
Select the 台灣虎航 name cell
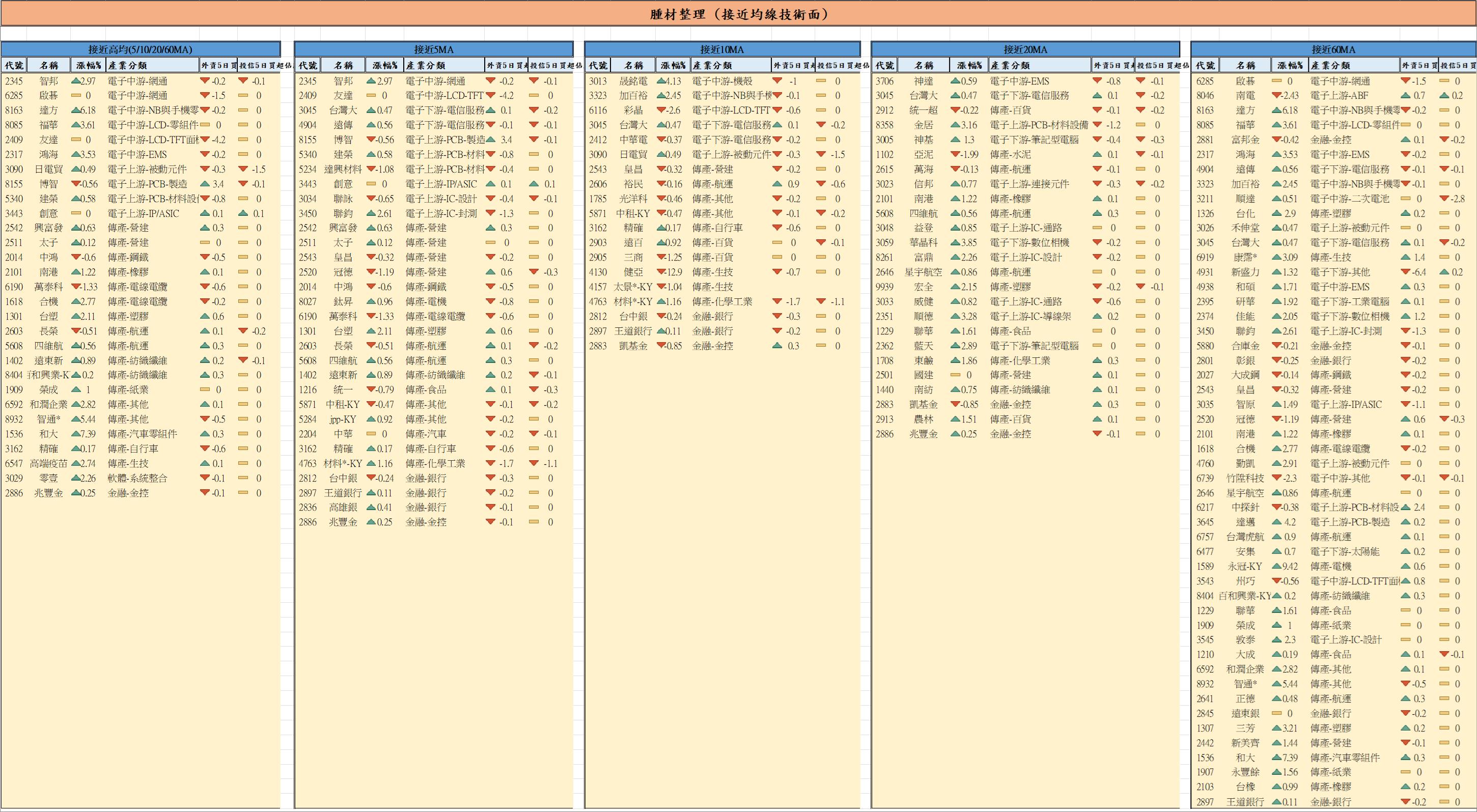(x=1245, y=537)
